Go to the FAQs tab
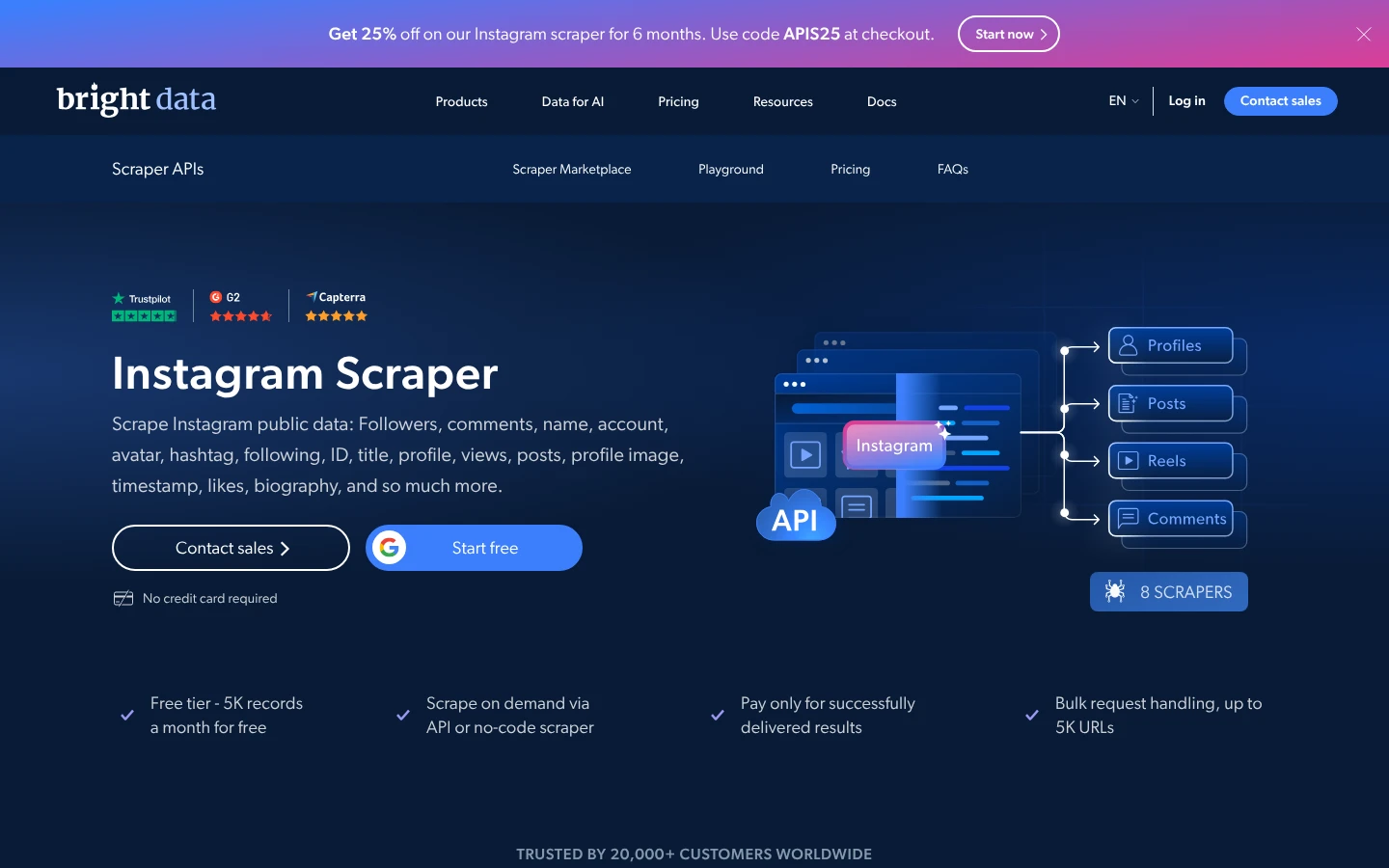Viewport: 1389px width, 868px height. tap(953, 169)
